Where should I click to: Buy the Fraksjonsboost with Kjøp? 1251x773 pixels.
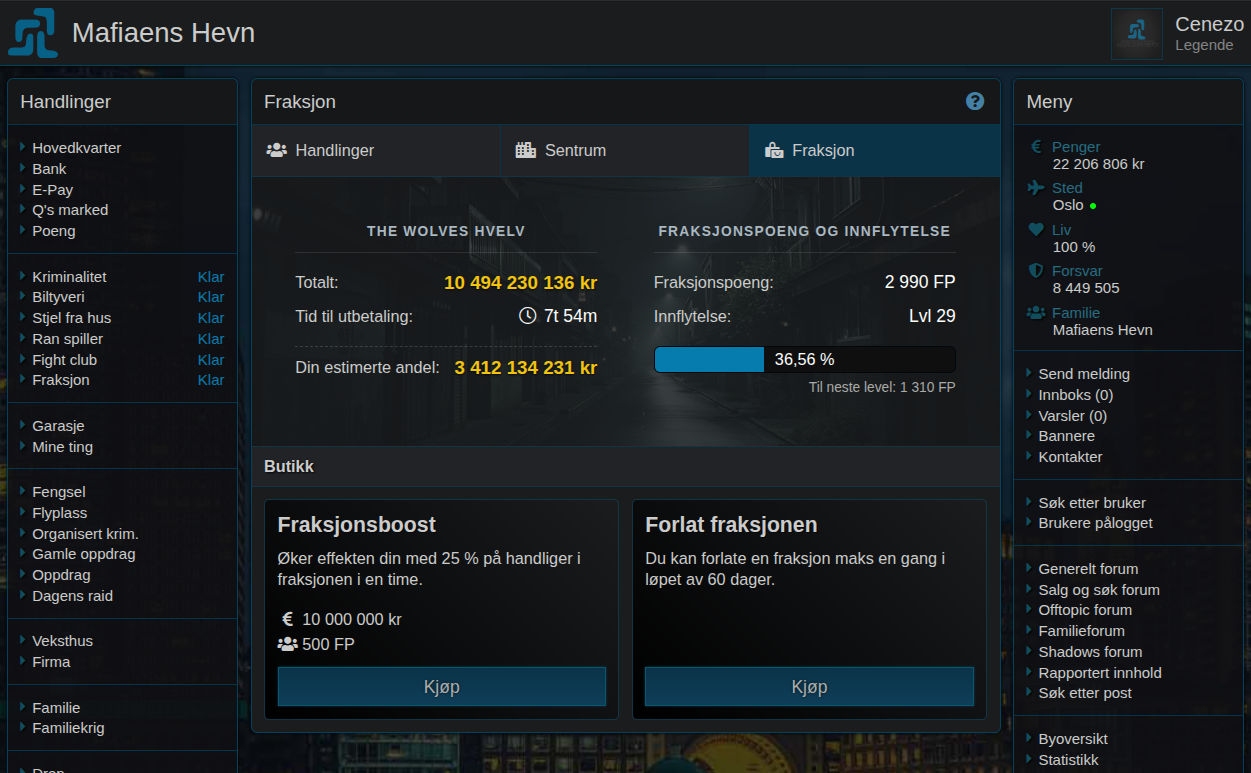[441, 686]
